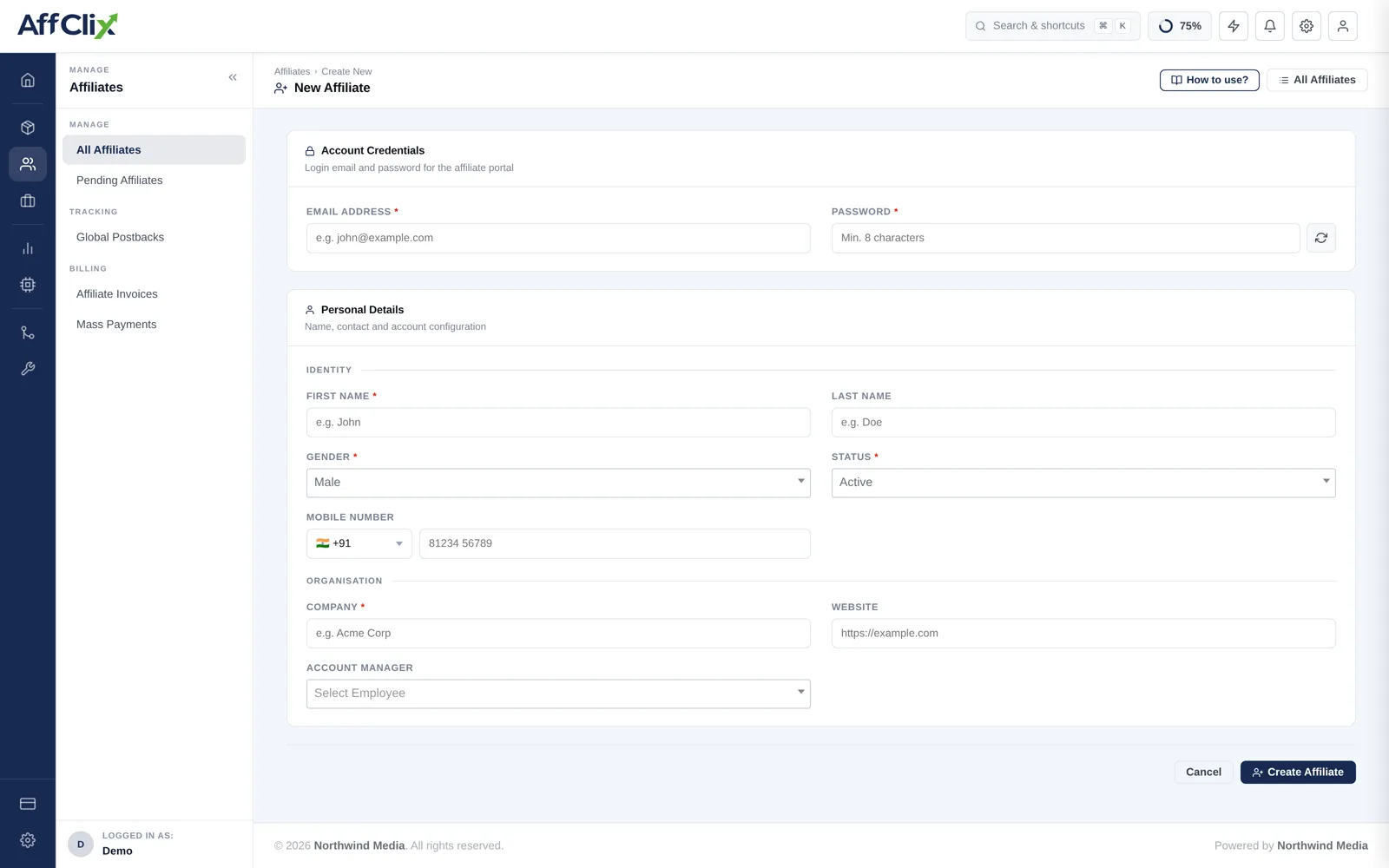Click the mobile number input field
The height and width of the screenshot is (868, 1389).
(615, 543)
